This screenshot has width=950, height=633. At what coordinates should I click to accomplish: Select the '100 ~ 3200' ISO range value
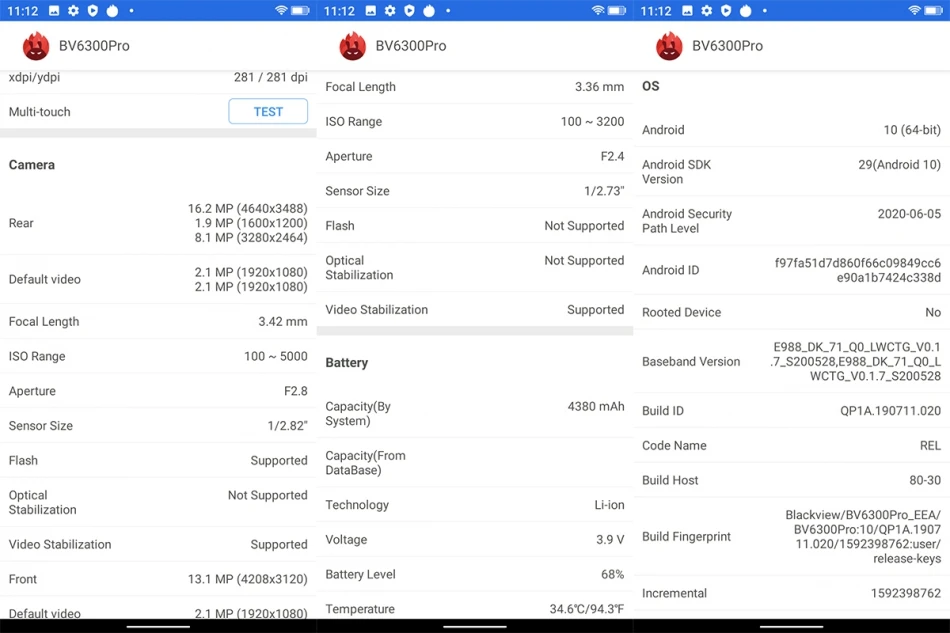tap(592, 121)
